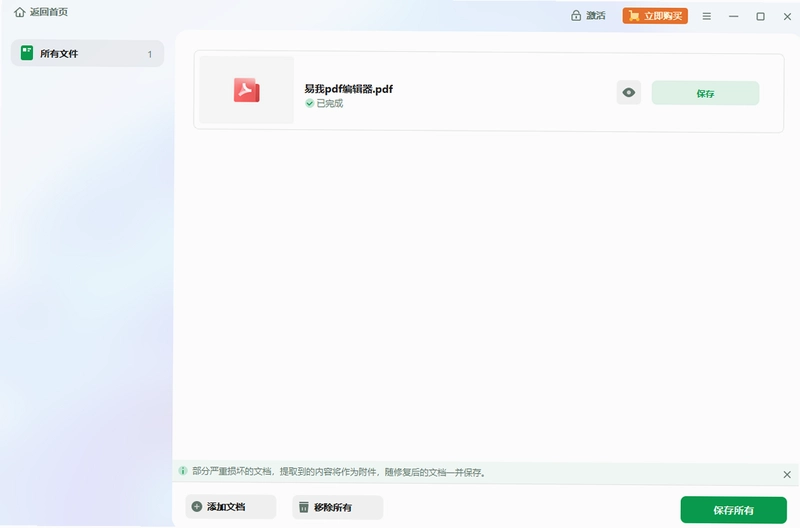Click the info icon in notice bar

tap(183, 470)
